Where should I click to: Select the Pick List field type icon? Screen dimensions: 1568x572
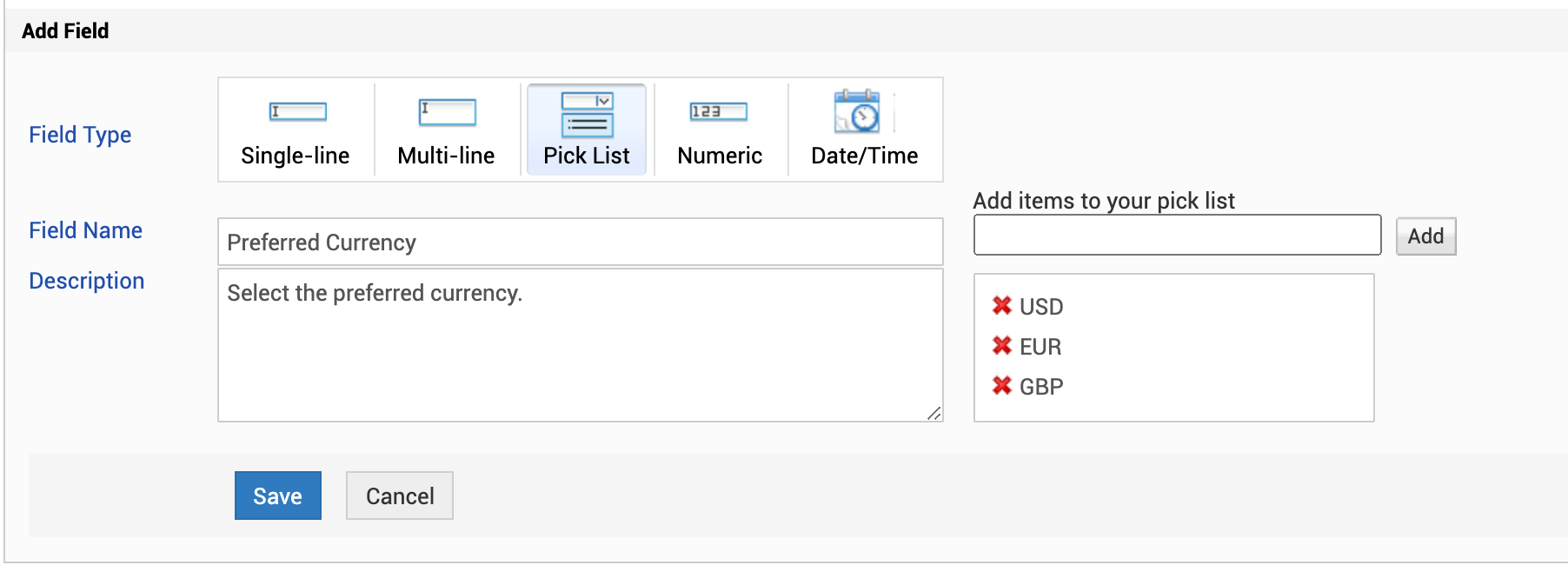tap(587, 115)
